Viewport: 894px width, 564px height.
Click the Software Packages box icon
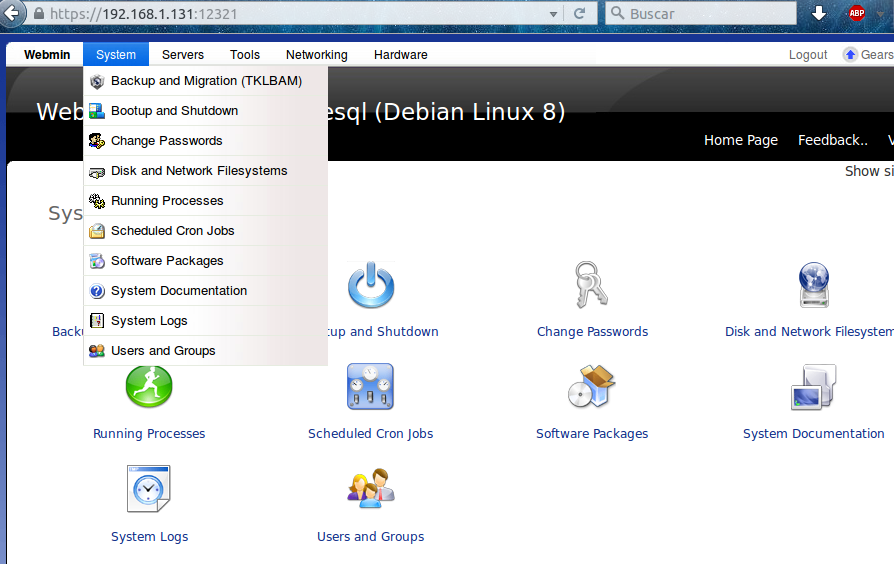591,387
